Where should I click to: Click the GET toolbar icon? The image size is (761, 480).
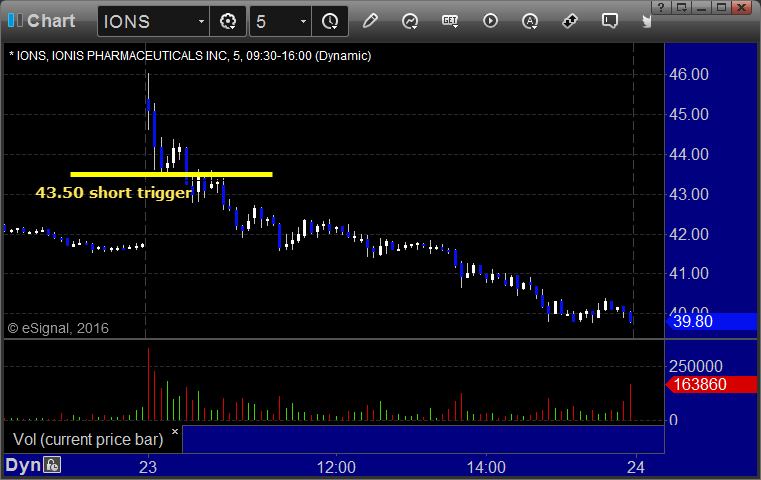(450, 21)
